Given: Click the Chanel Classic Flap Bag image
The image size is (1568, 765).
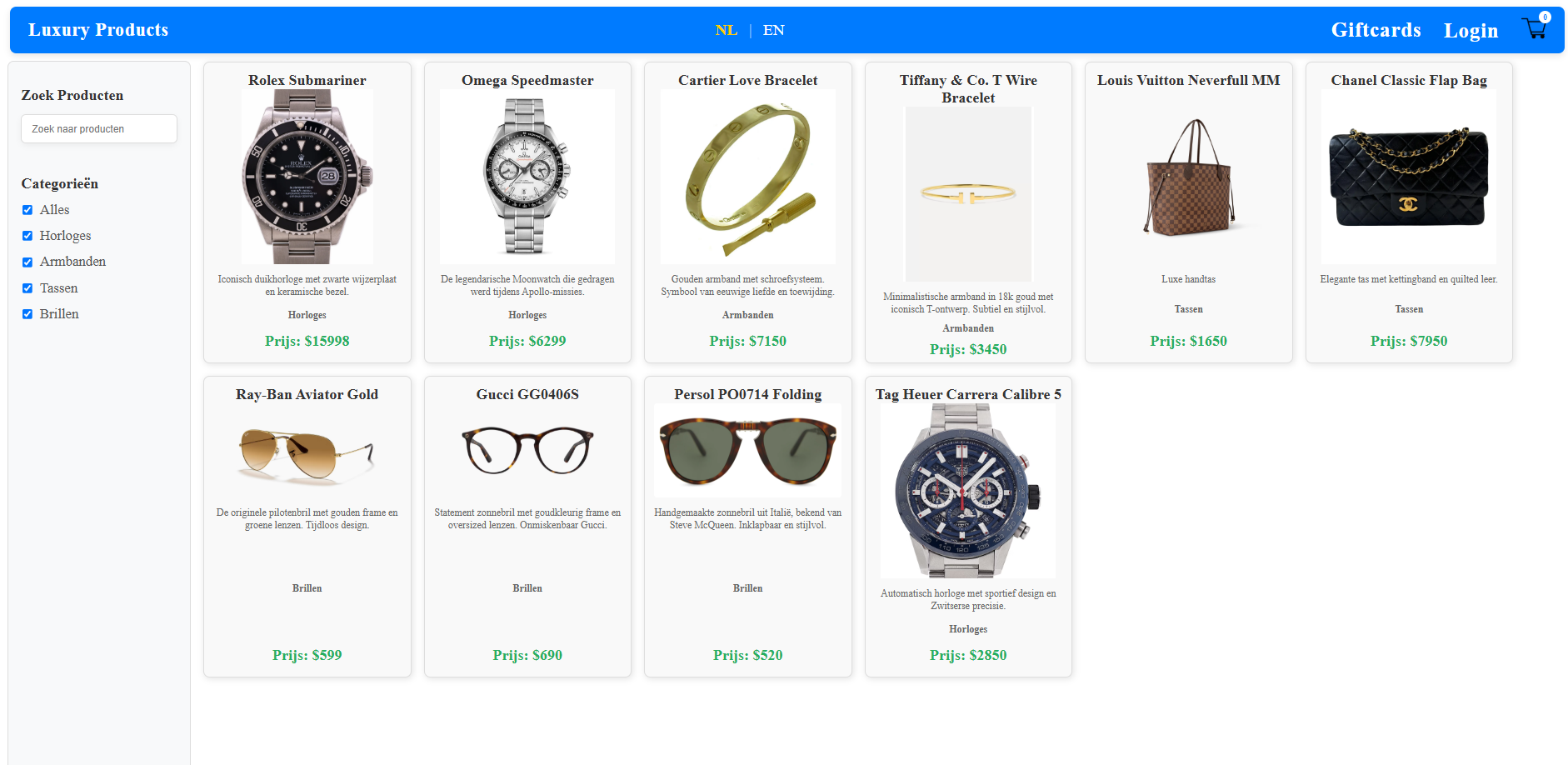Looking at the screenshot, I should click(1409, 177).
